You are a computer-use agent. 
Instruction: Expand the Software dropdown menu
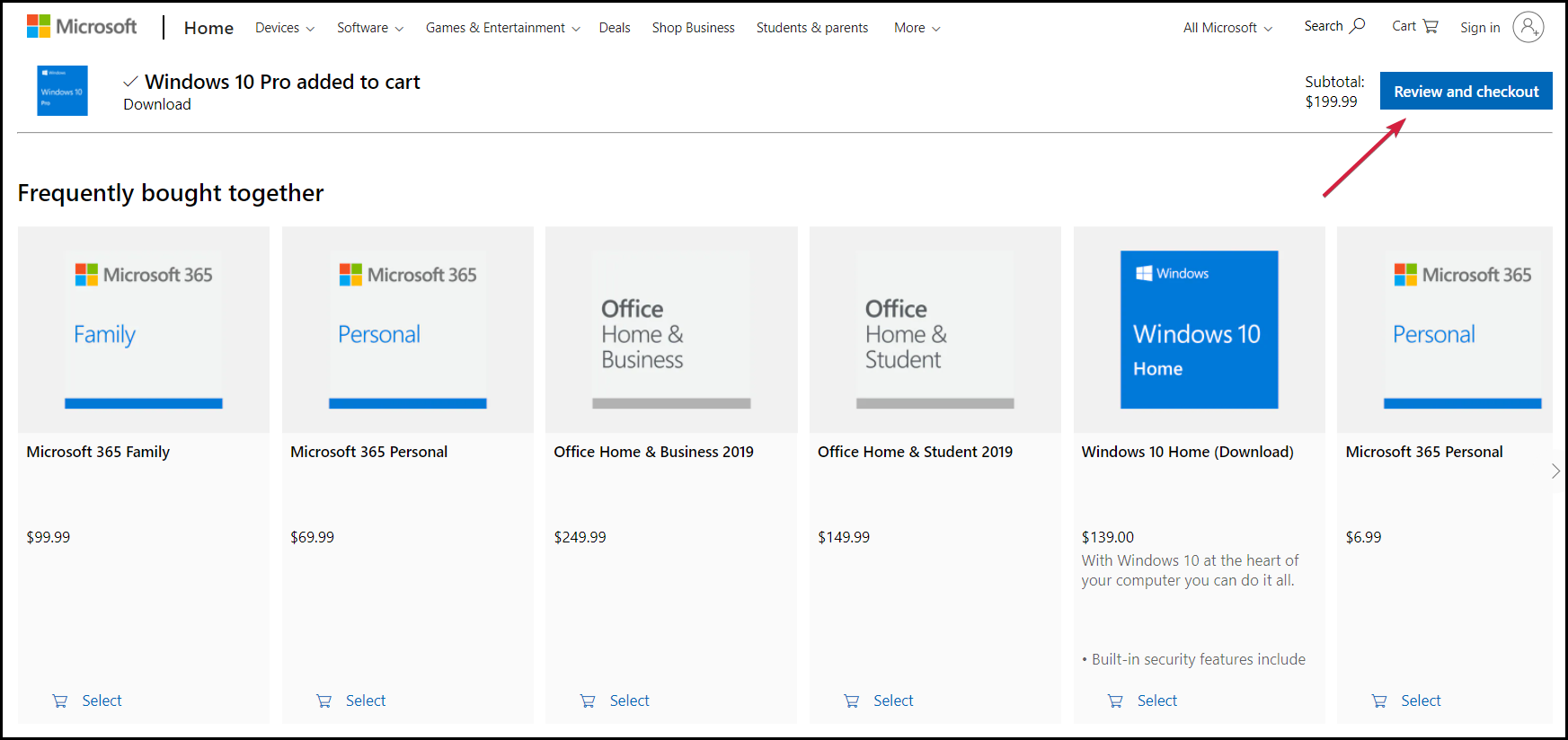(x=369, y=28)
